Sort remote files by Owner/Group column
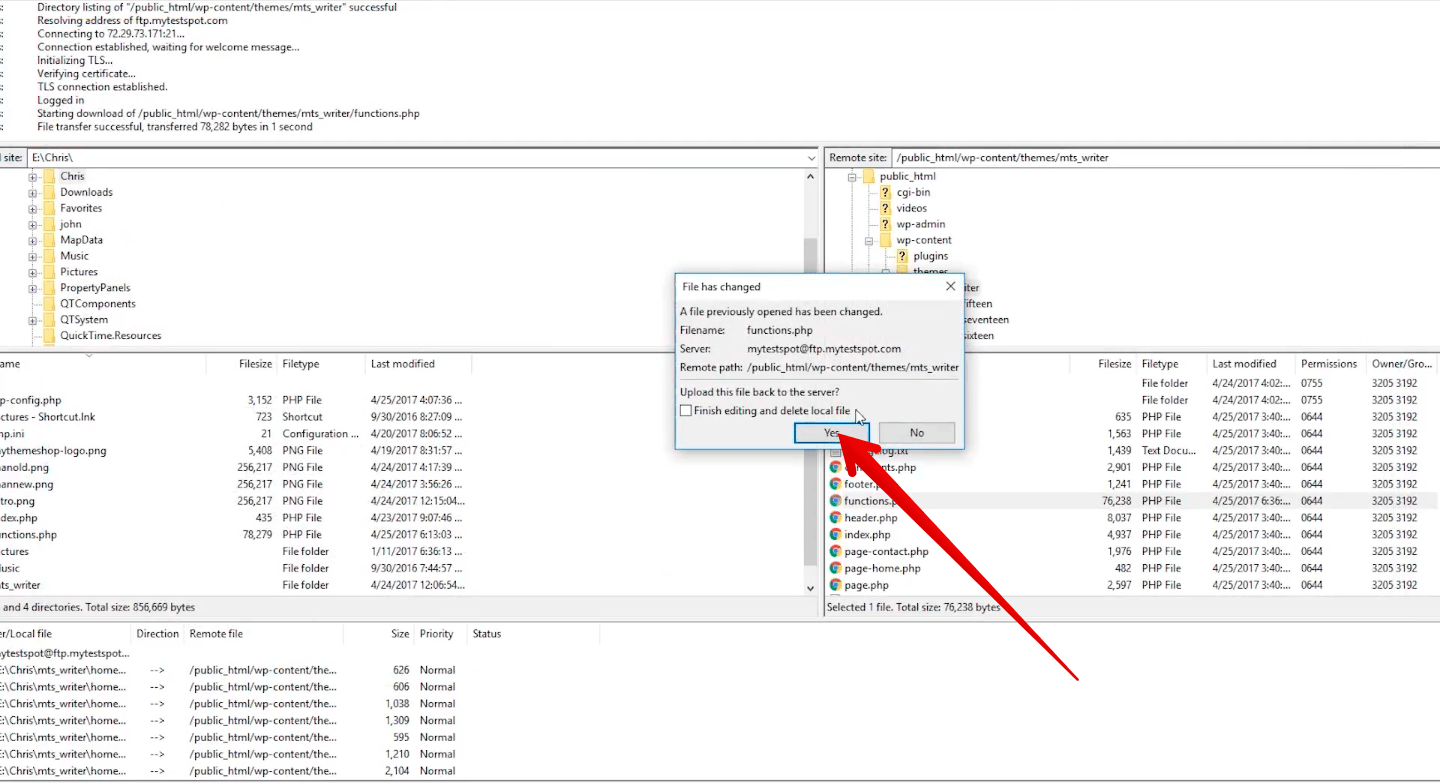This screenshot has height=783, width=1440. click(x=1402, y=364)
